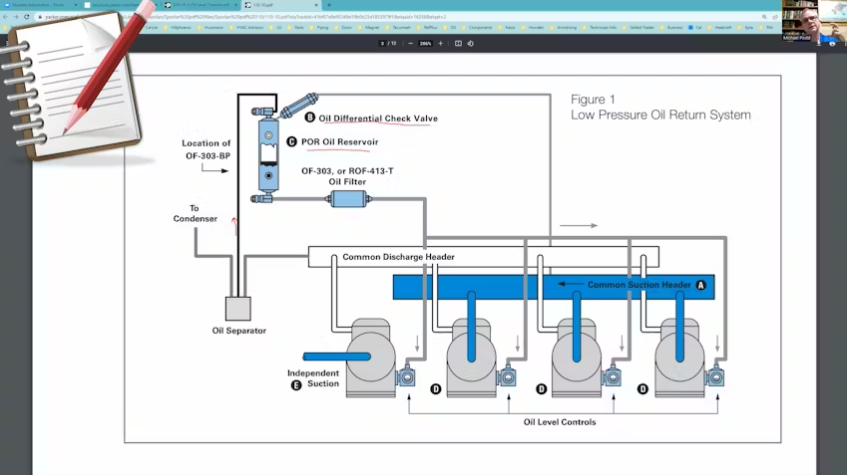Click the PDF zoom percentage field
847x475 pixels.
[426, 43]
